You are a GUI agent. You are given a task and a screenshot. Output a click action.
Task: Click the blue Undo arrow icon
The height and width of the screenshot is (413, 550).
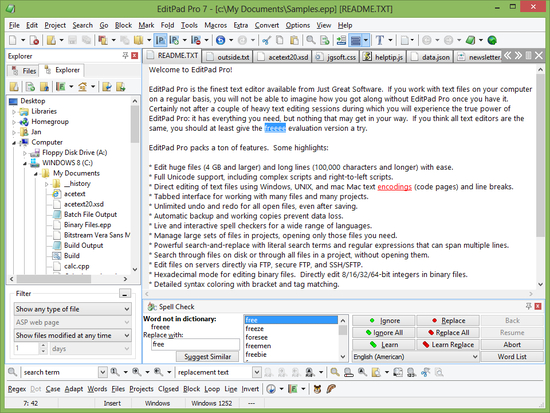tap(220, 40)
